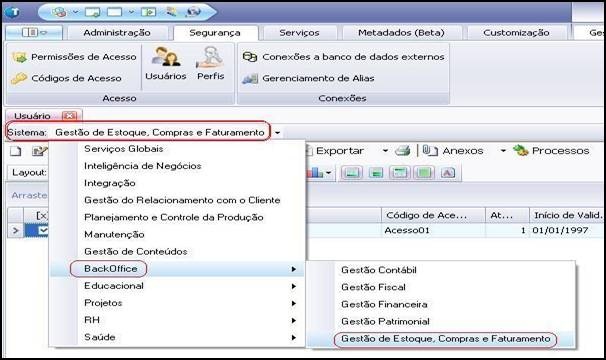The height and width of the screenshot is (360, 606).
Task: Click the At... column header
Action: coord(507,215)
